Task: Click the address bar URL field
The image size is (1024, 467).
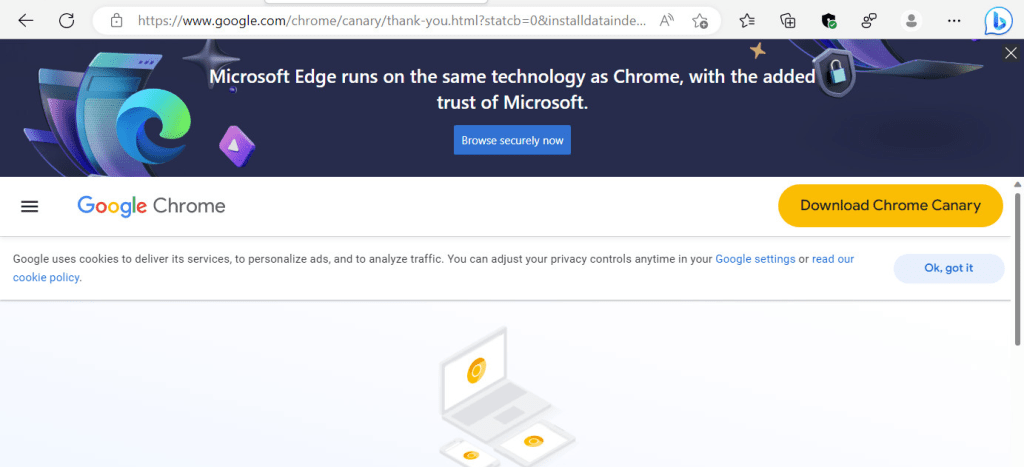Action: 390,20
